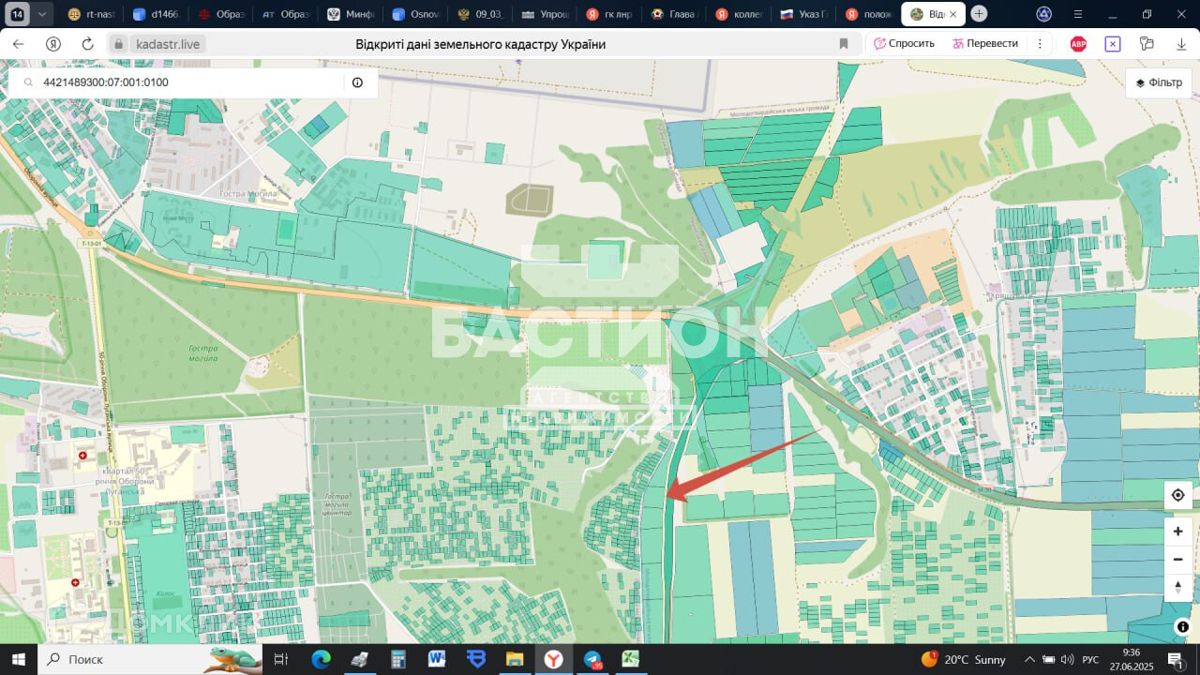
Task: Expand the tab group dropdown arrow
Action: coord(41,14)
